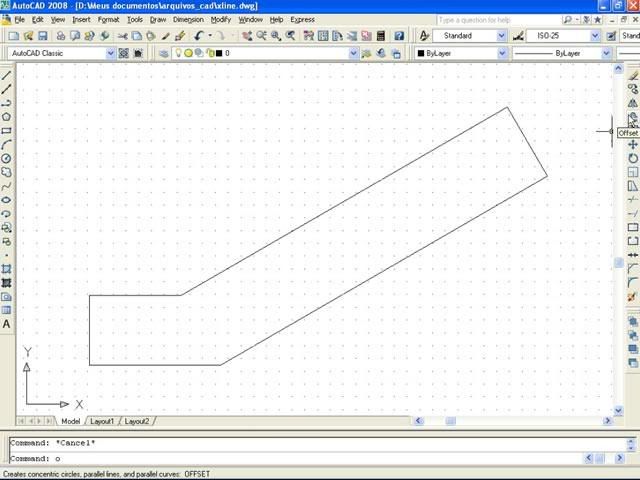Switch to the Layout1 tab
The width and height of the screenshot is (640, 480).
pos(102,421)
